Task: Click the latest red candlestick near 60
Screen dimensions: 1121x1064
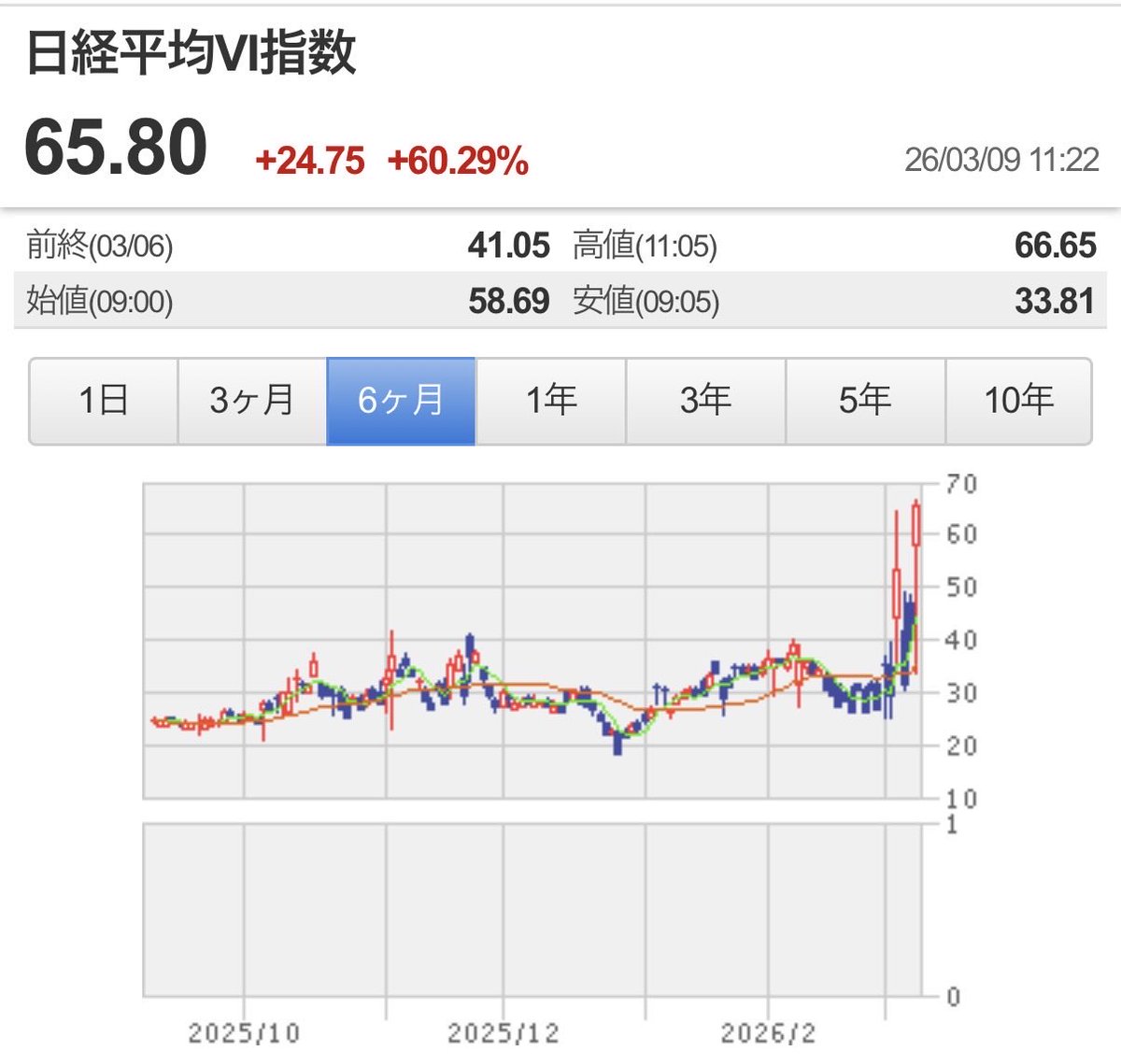Action: pos(916,525)
